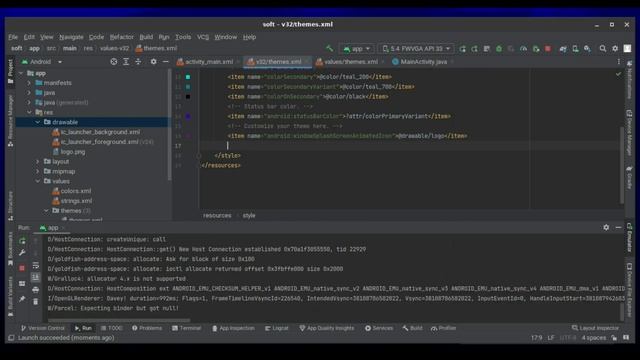640x360 pixels.
Task: Toggle the Project tool window side tab
Action: point(11,72)
